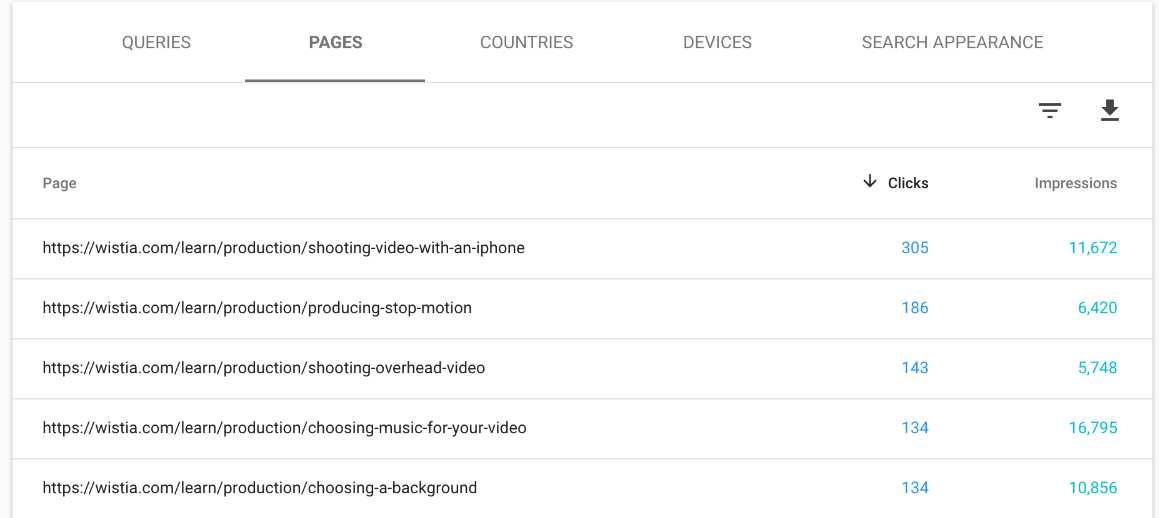The image size is (1159, 518).
Task: Click the Page column header
Action: pyautogui.click(x=59, y=183)
